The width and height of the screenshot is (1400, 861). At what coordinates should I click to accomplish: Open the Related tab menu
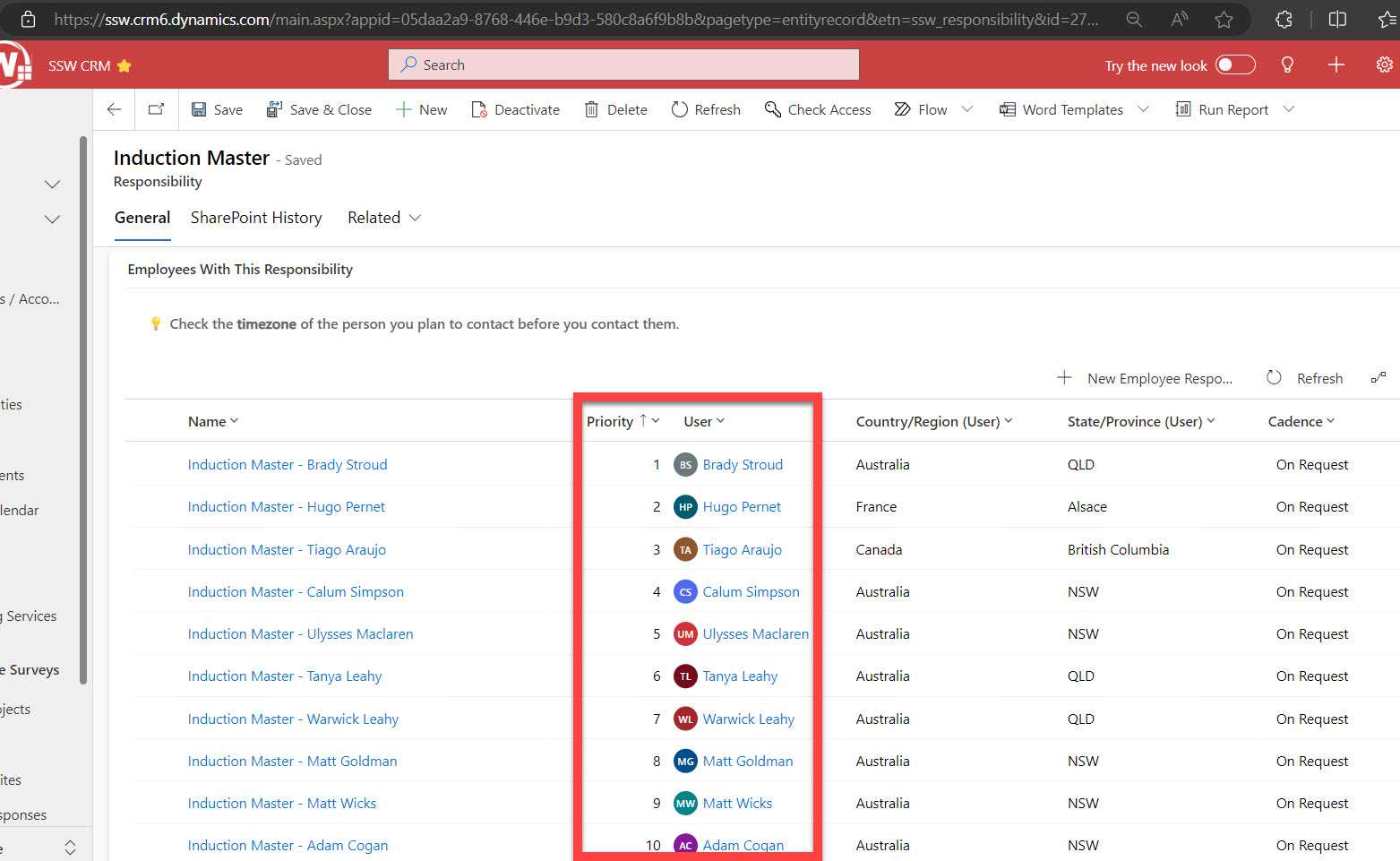tap(383, 218)
